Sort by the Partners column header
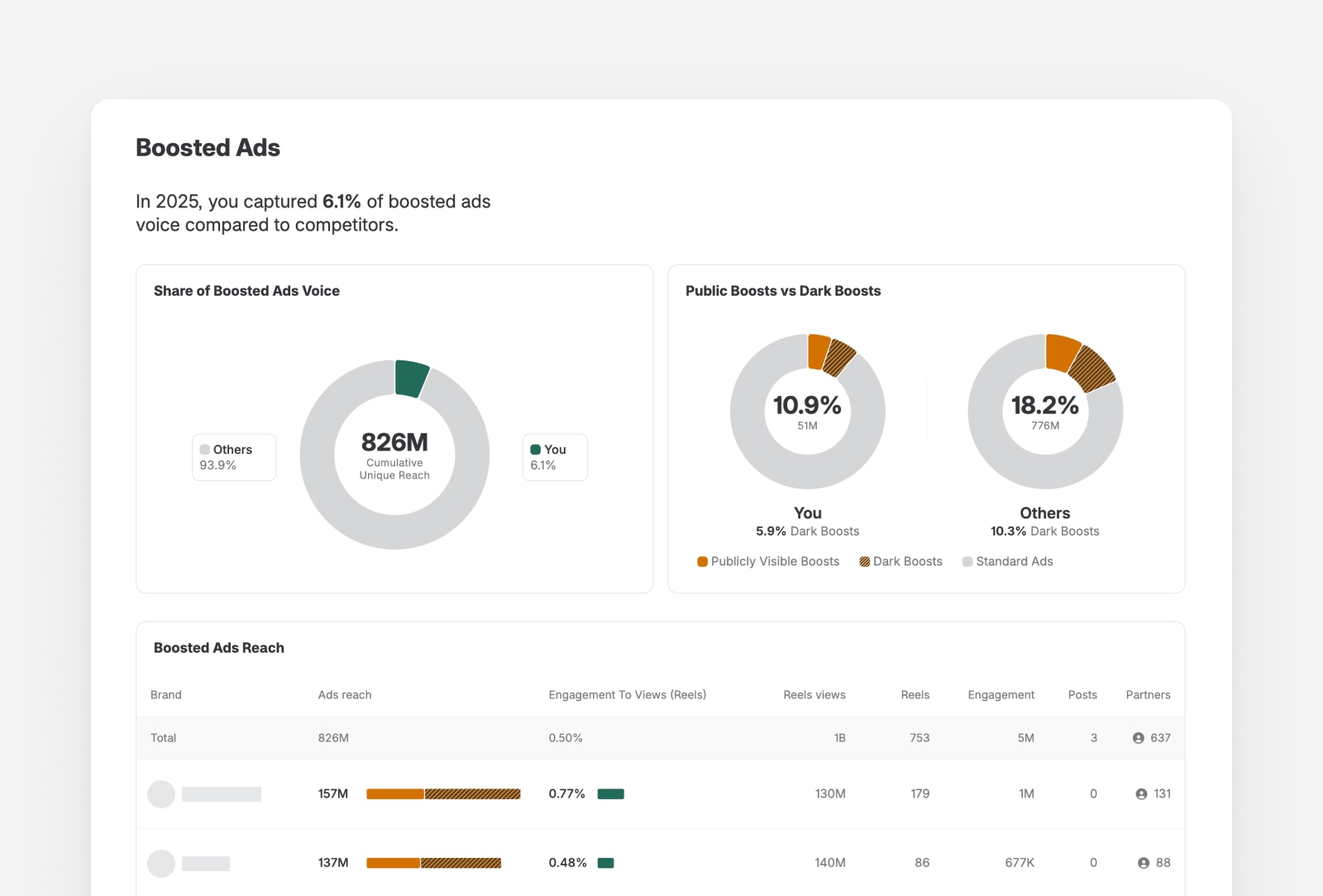 (1149, 694)
